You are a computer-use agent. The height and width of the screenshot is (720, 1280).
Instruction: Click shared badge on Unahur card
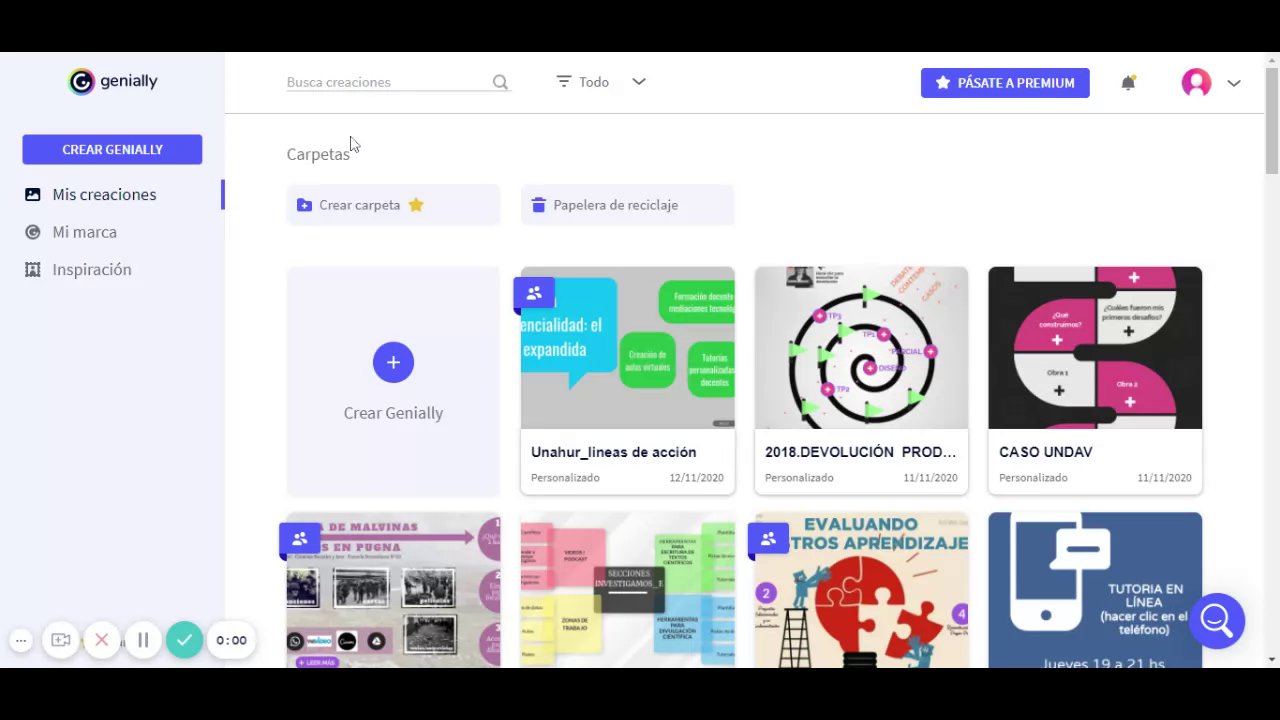click(534, 294)
